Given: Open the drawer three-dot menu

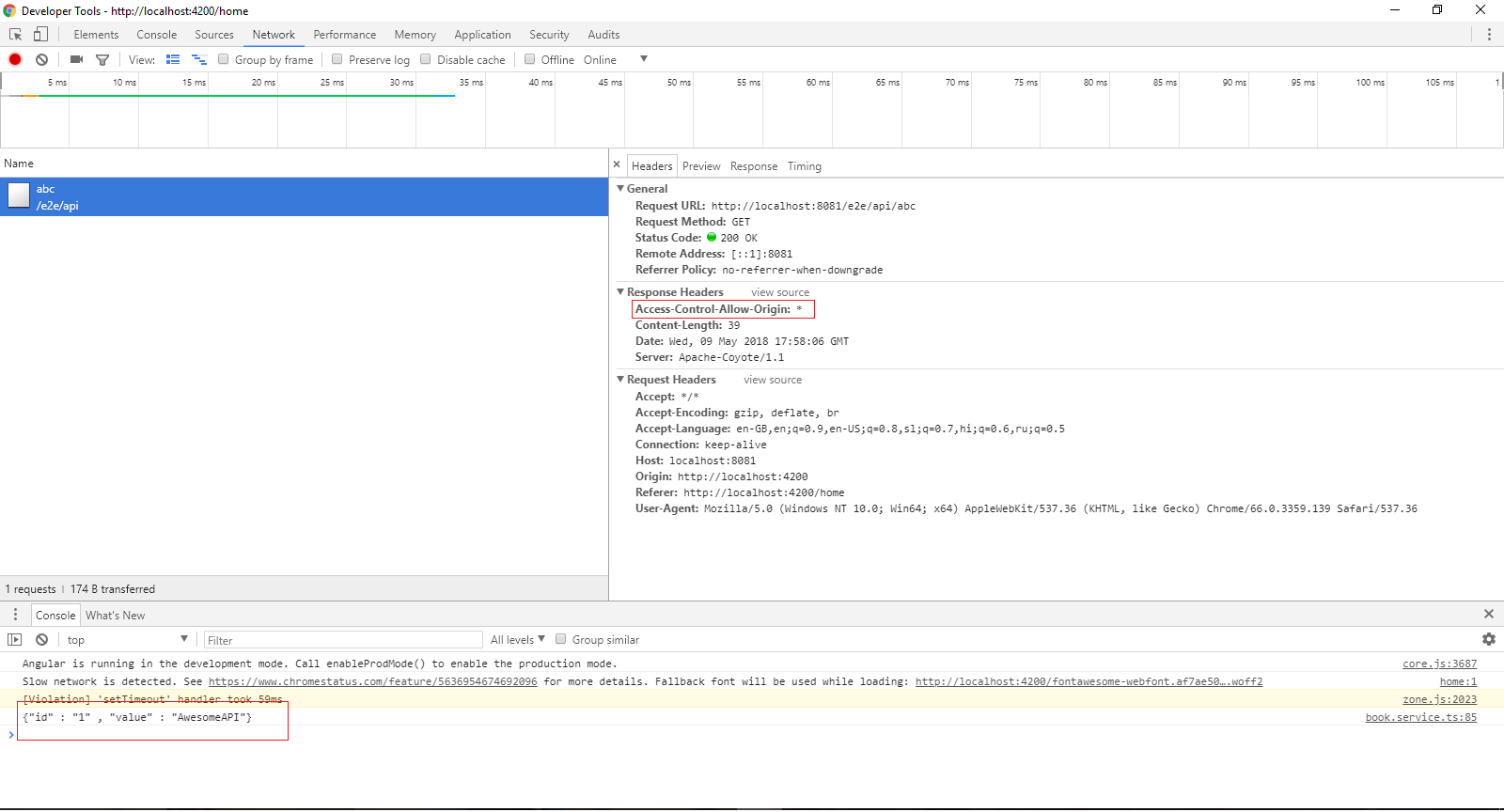Looking at the screenshot, I should click(x=15, y=615).
